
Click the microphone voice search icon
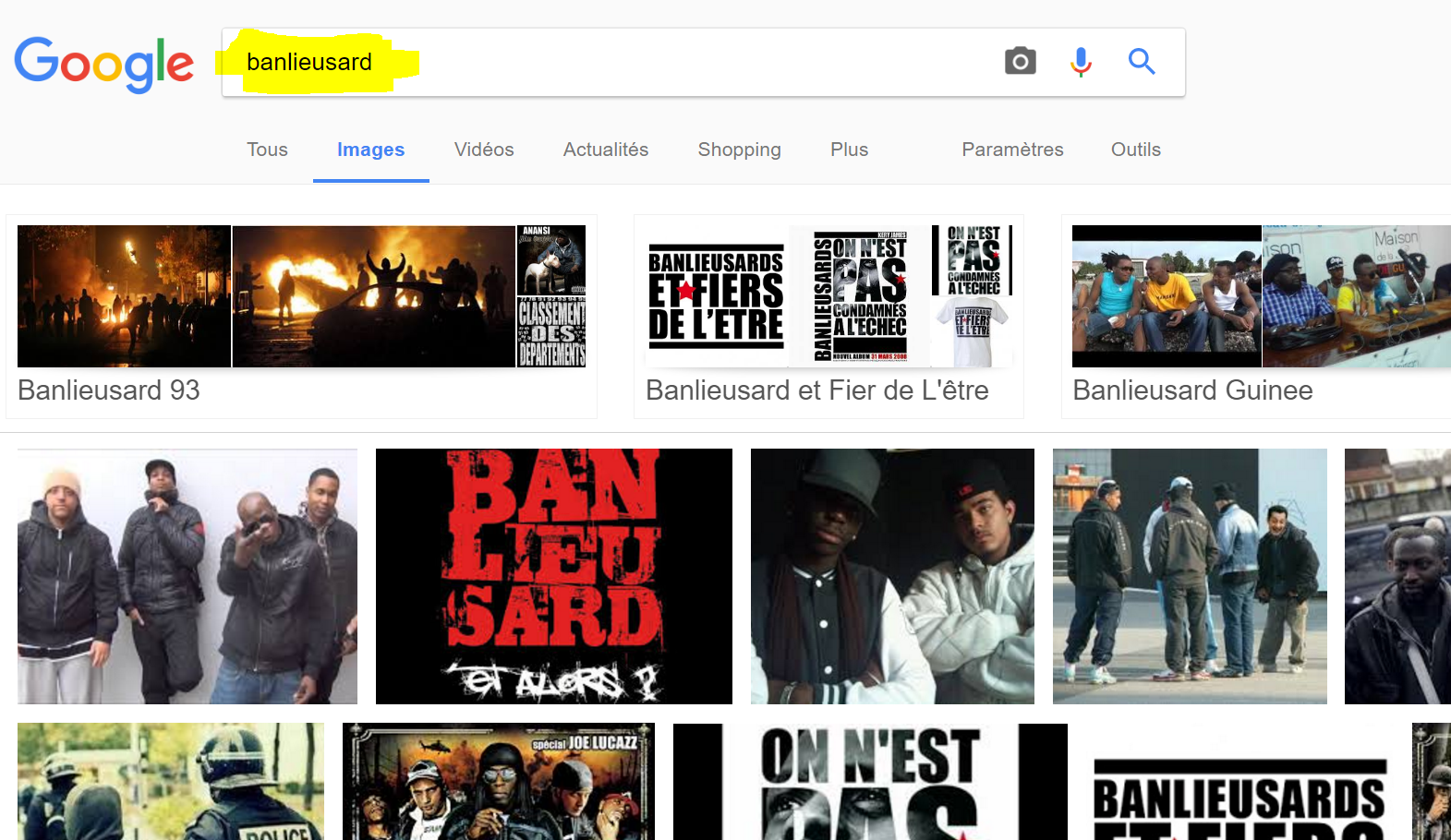(1081, 62)
